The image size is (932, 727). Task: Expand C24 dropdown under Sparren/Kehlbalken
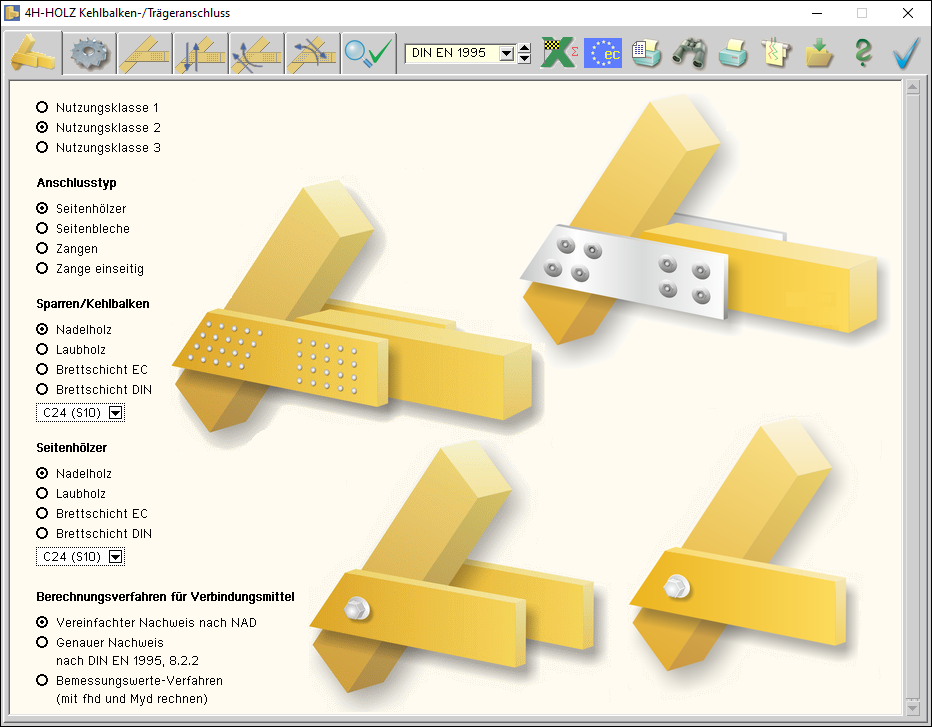coord(115,412)
